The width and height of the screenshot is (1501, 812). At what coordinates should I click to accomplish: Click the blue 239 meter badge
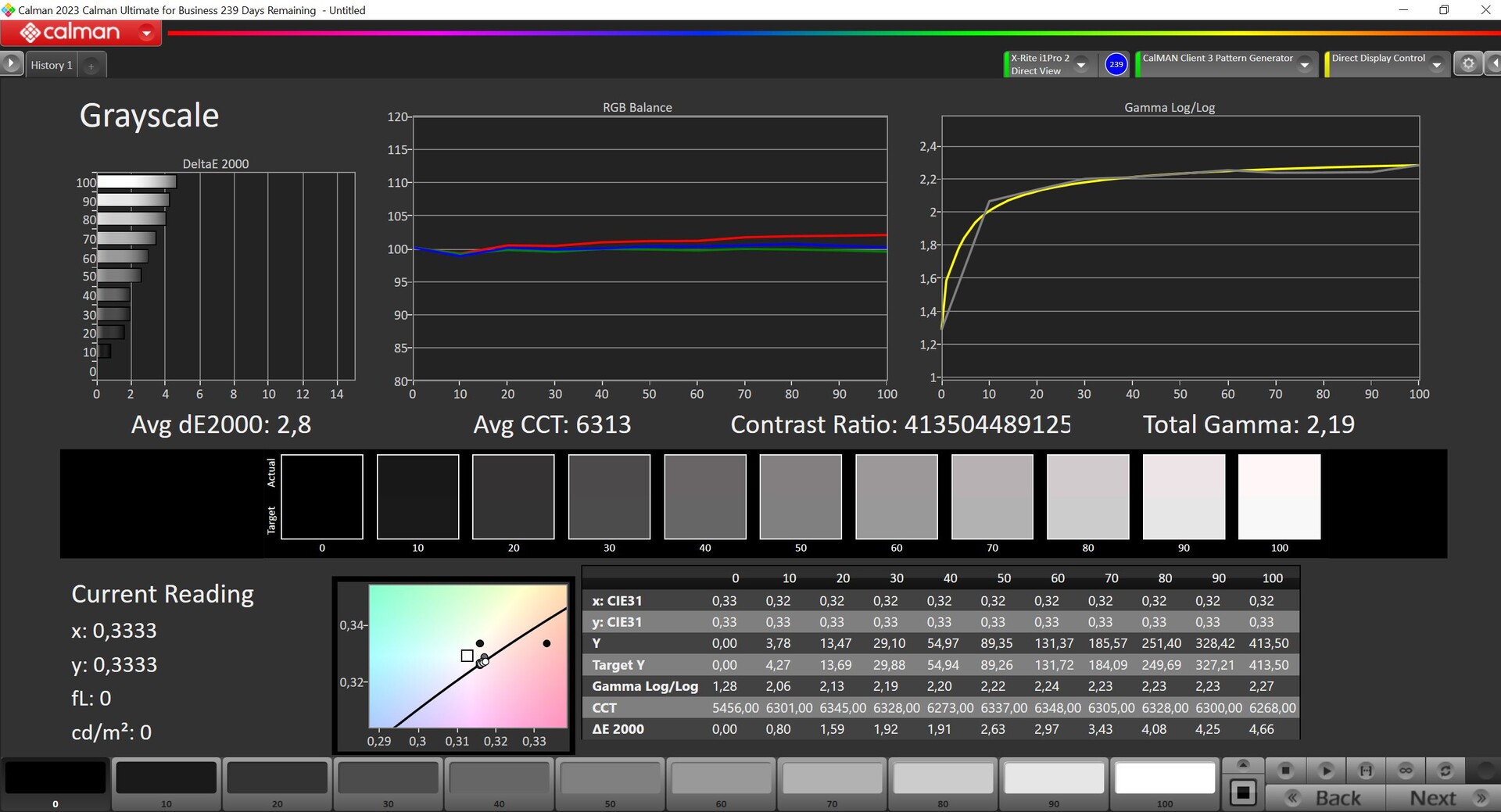point(1116,64)
